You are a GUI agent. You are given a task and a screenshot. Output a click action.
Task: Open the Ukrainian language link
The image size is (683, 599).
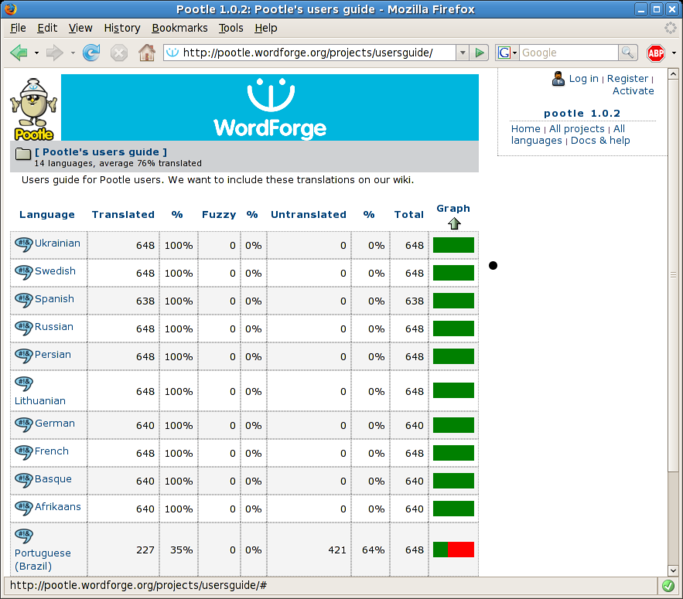(57, 243)
